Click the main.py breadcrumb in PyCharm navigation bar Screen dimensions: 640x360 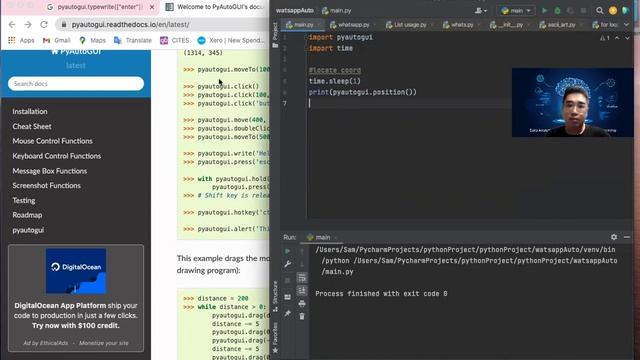tap(337, 11)
